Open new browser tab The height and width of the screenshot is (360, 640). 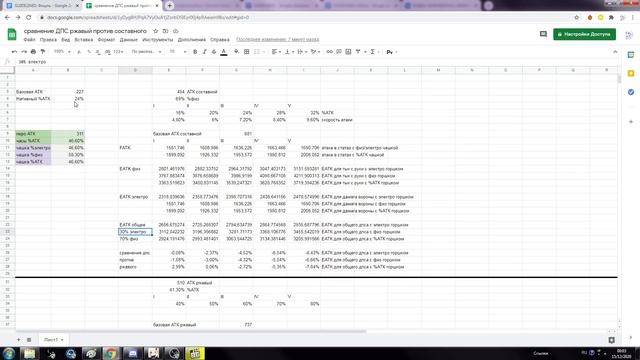(169, 6)
